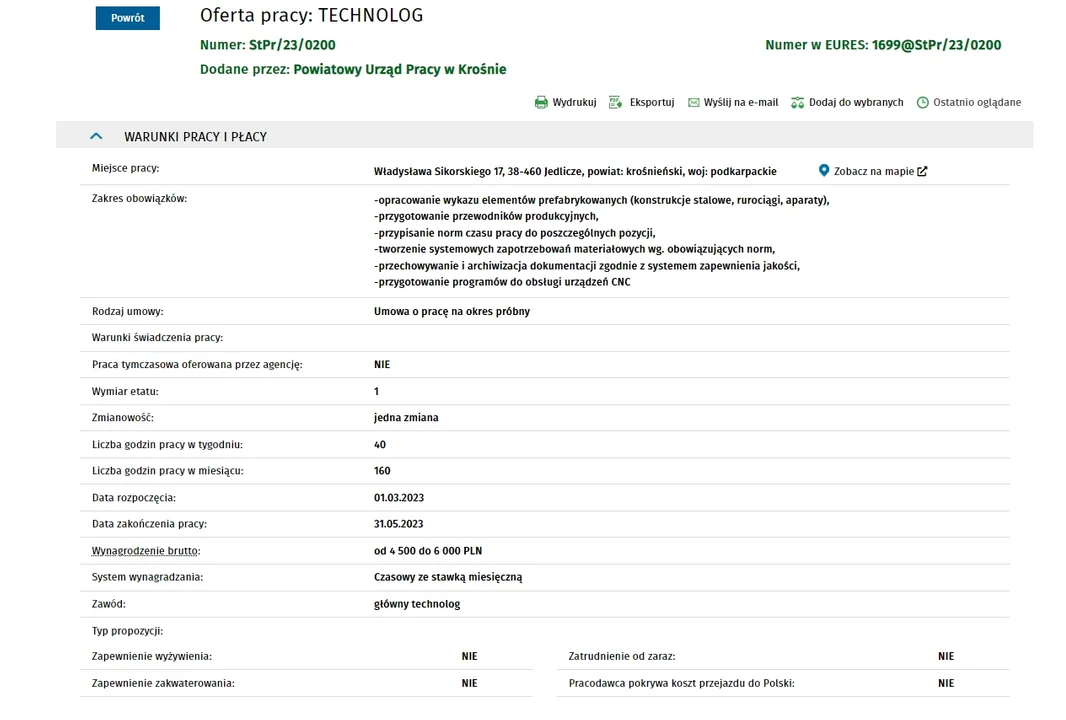Viewport: 1066px width, 720px height.
Task: Click the Władysława Sikorskiego 17 address text
Action: pos(438,171)
